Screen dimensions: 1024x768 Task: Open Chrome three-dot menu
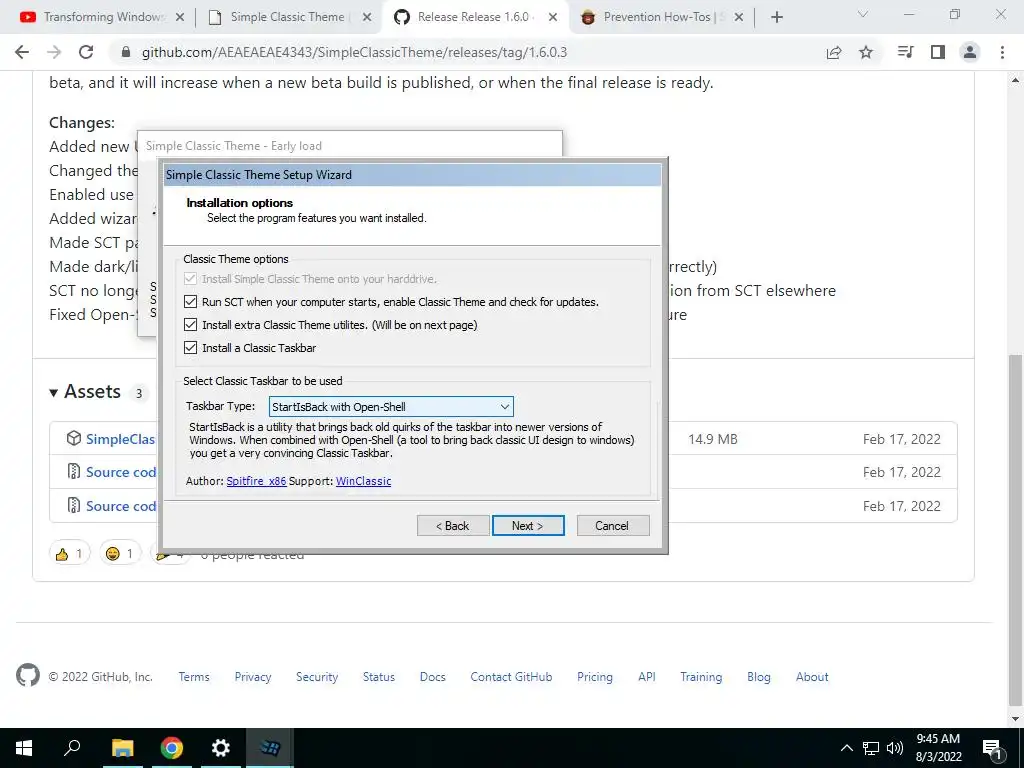(x=1002, y=52)
